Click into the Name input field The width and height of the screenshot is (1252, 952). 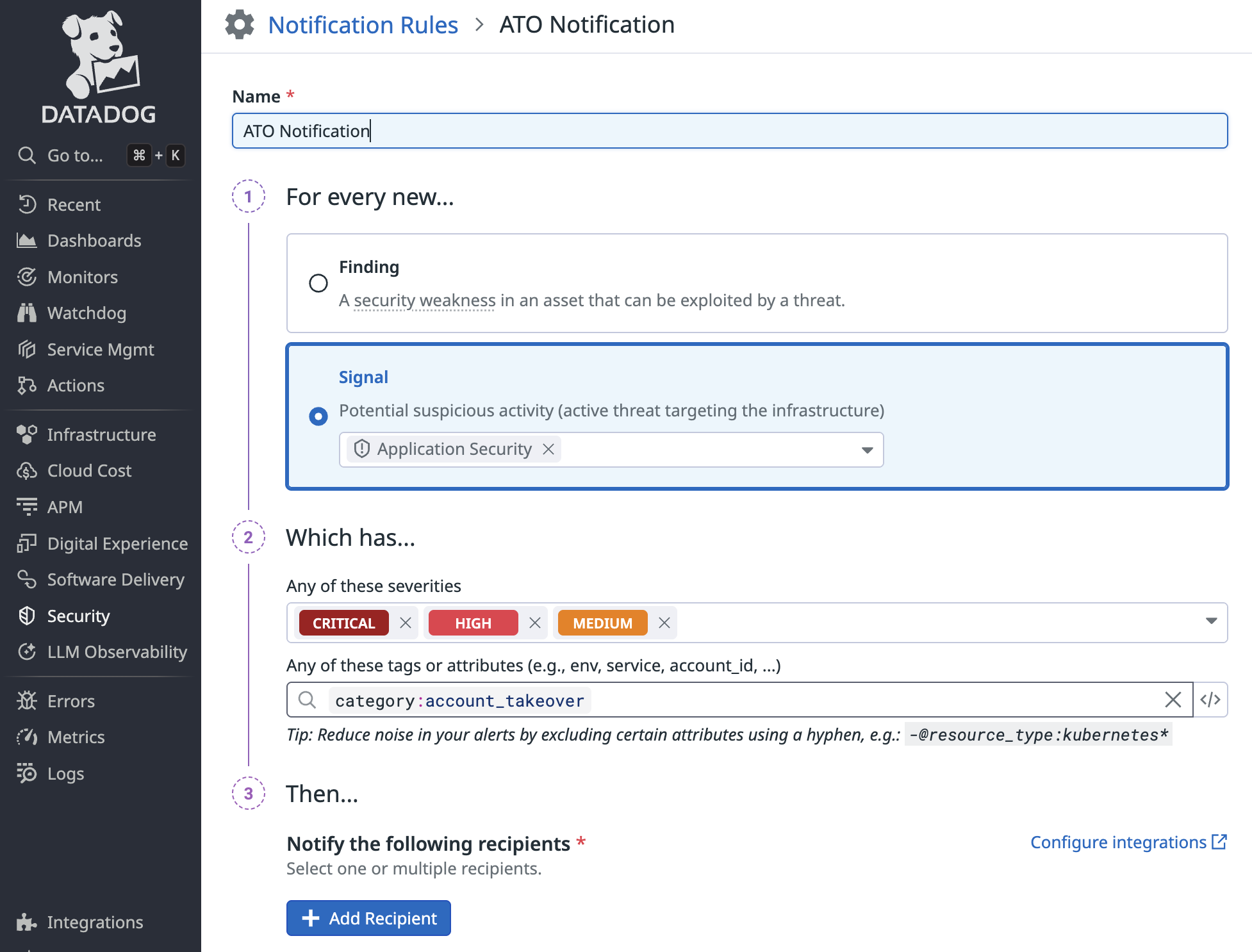(x=729, y=131)
